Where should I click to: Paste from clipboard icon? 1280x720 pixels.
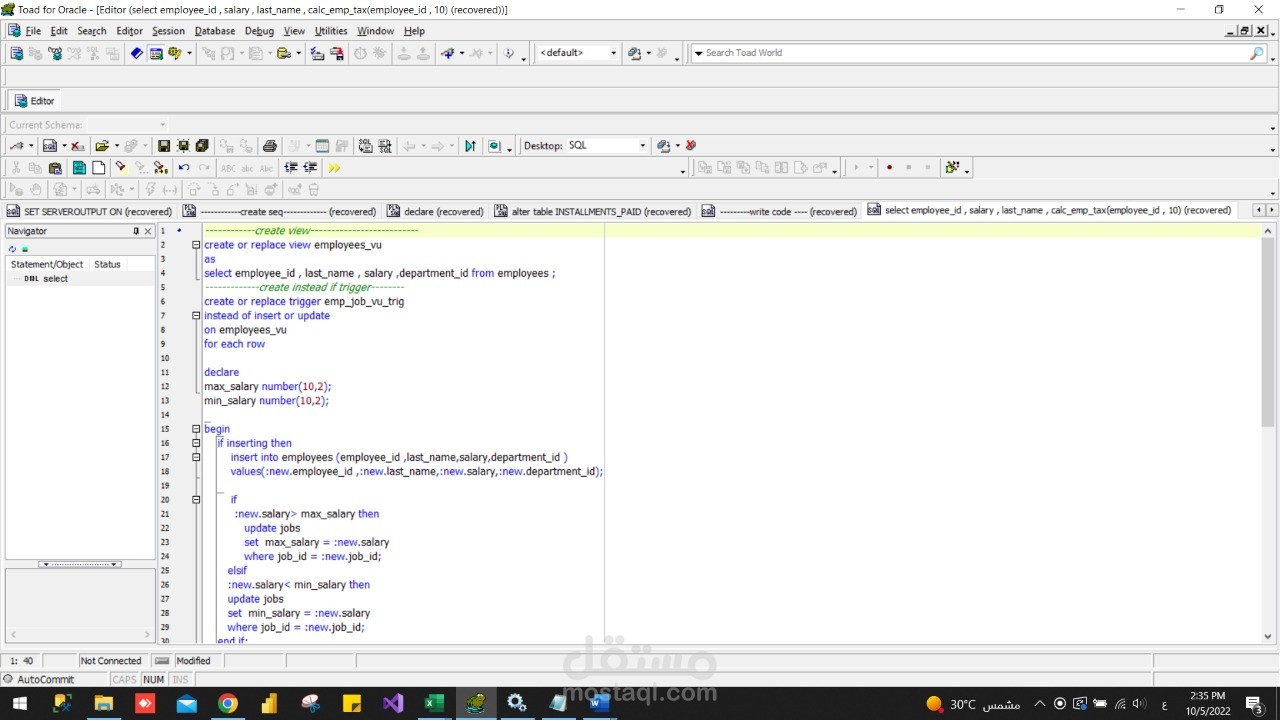tap(55, 168)
